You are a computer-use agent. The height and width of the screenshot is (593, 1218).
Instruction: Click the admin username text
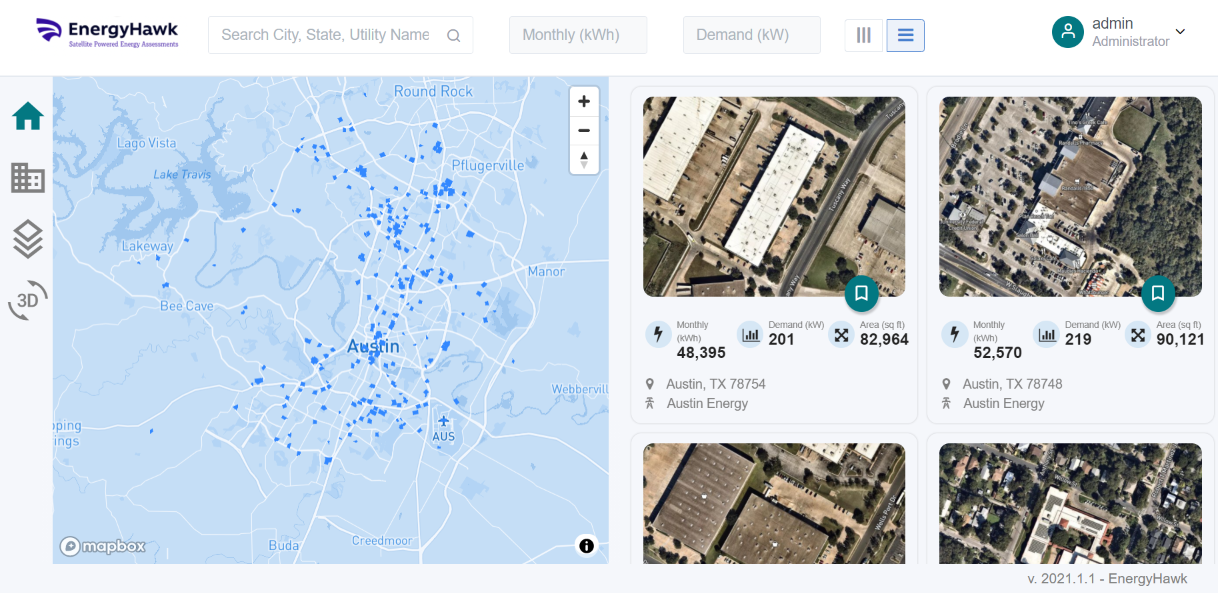1112,24
